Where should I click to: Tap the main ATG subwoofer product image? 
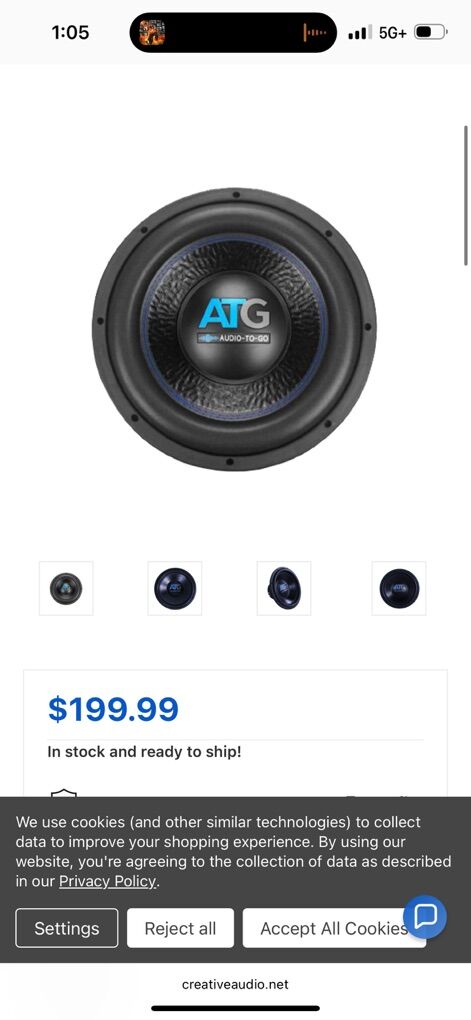[x=234, y=329]
